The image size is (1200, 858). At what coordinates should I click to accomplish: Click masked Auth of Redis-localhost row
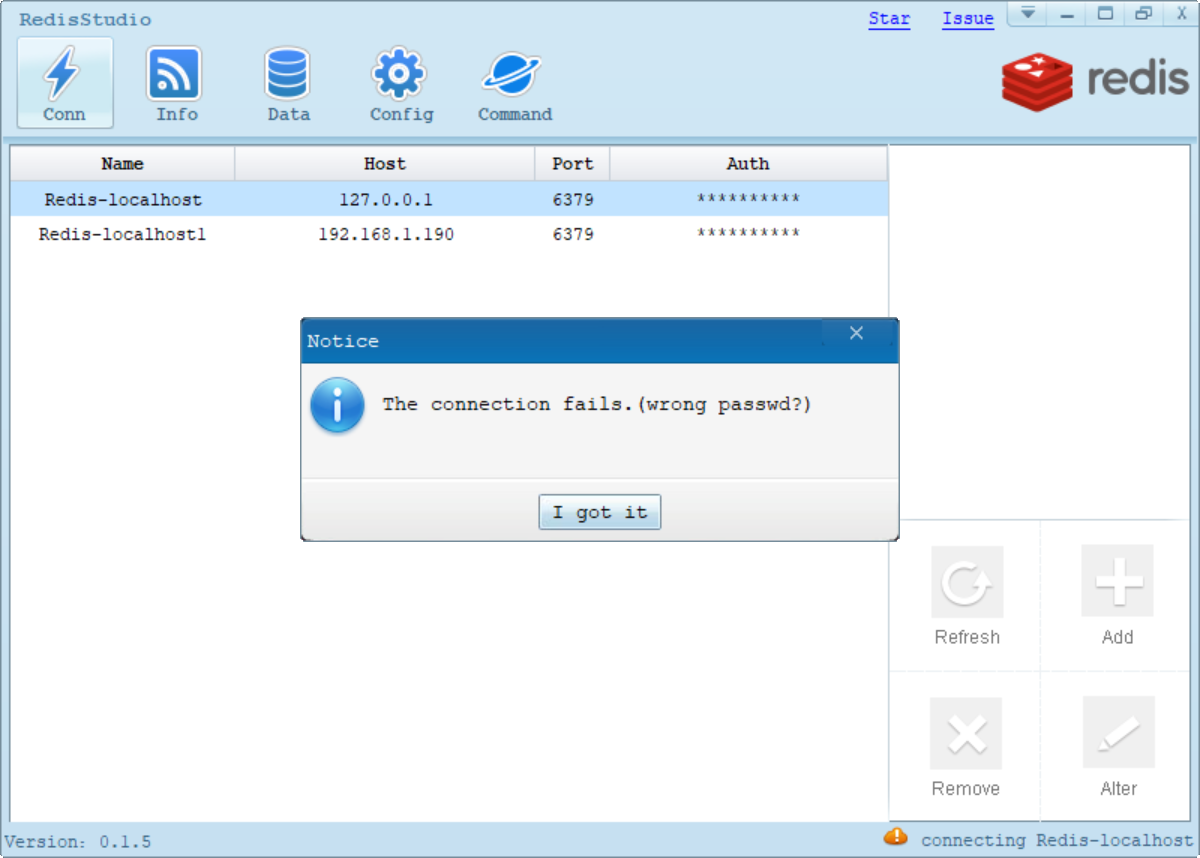pos(748,200)
